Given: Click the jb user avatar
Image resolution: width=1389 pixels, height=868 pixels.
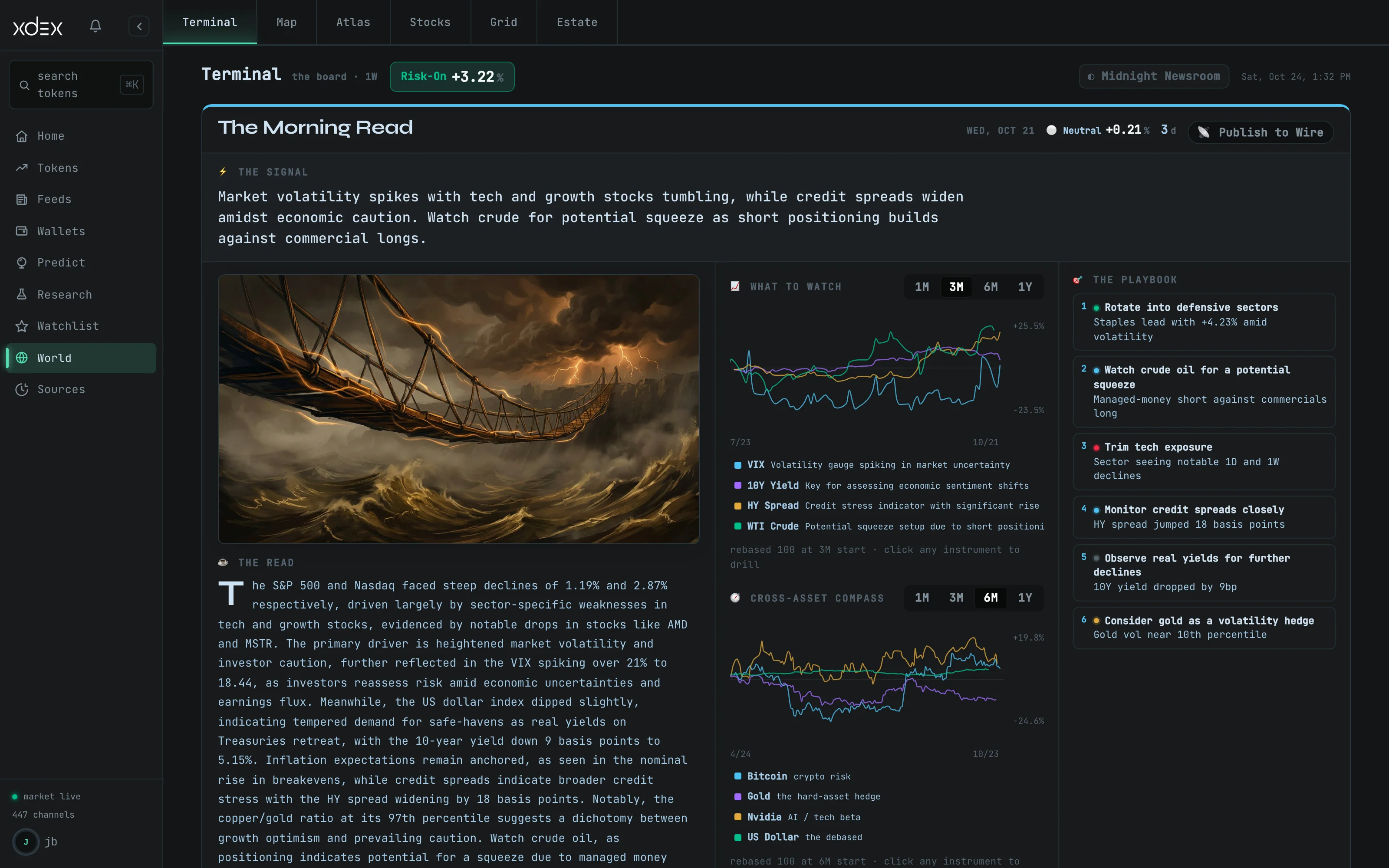Looking at the screenshot, I should (25, 842).
